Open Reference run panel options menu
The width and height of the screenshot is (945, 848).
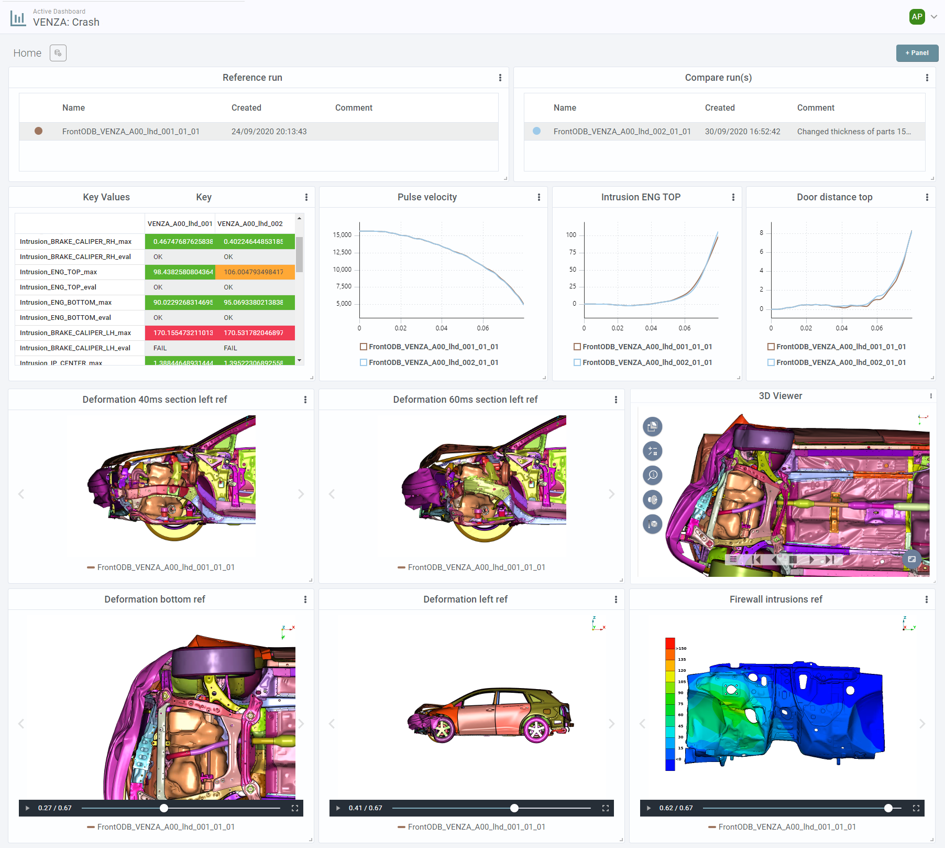click(500, 78)
